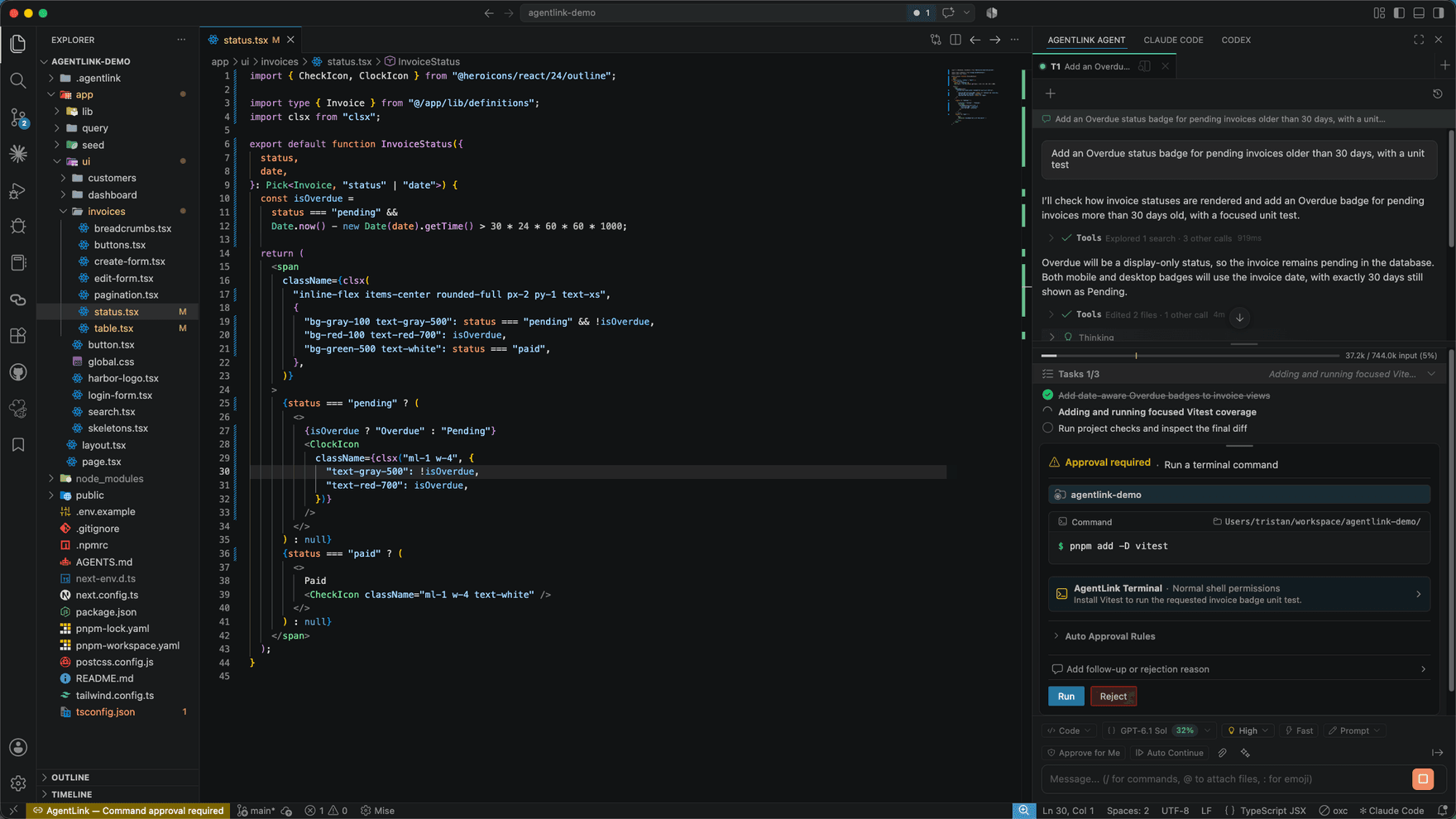Click main* branch in status bar
1456x819 pixels.
pyautogui.click(x=256, y=811)
